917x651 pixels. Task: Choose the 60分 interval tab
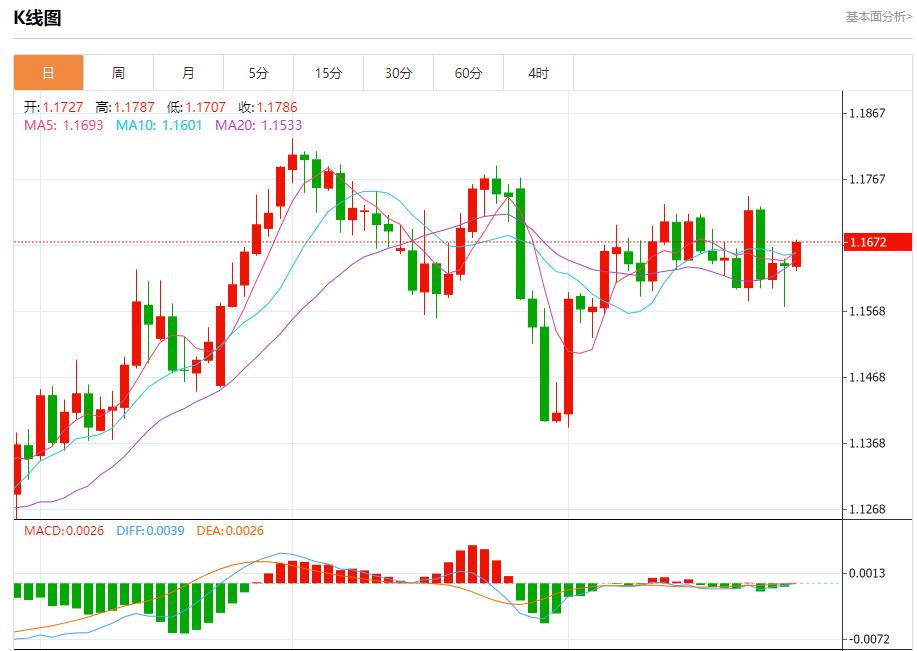[468, 73]
